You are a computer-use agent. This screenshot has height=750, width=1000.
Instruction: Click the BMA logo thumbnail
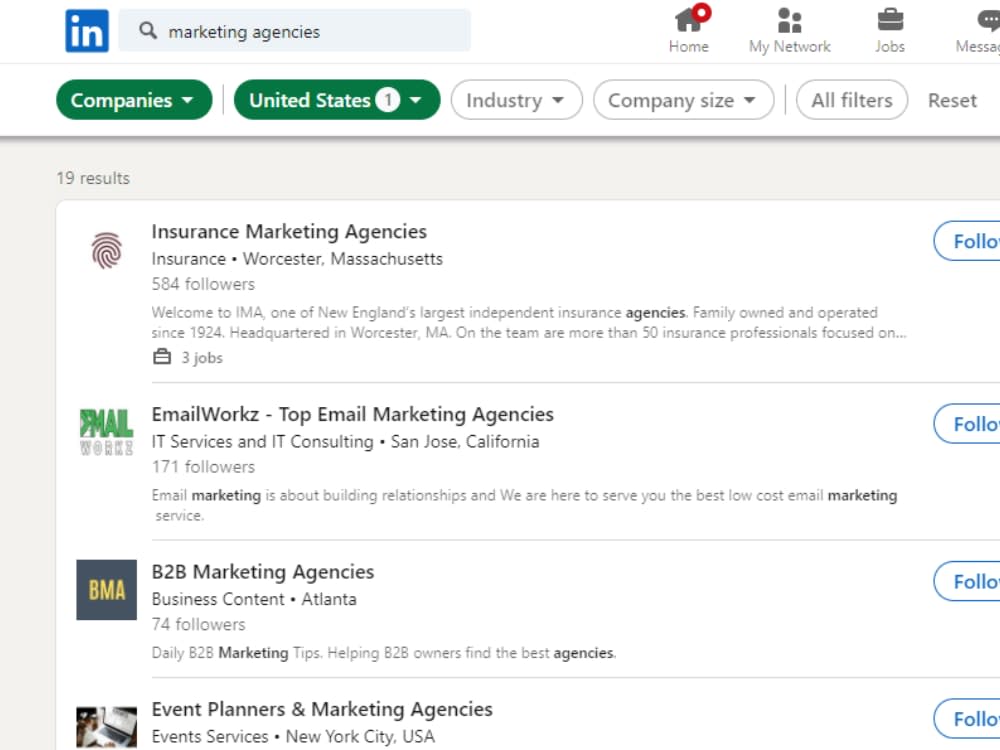[105, 590]
